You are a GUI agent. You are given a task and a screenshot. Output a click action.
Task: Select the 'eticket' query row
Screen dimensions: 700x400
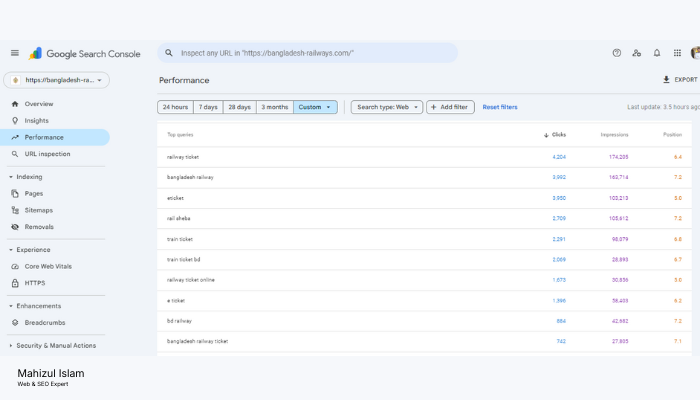424,198
